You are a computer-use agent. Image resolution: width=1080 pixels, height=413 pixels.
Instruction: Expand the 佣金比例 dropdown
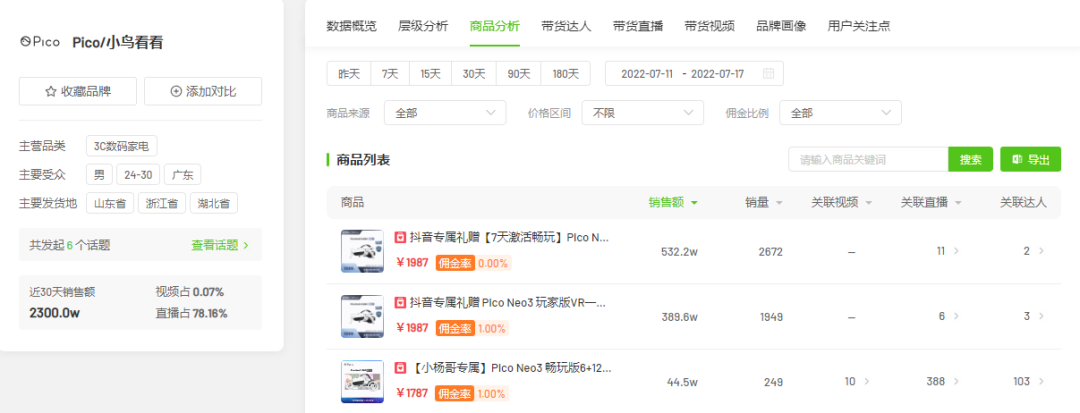[840, 113]
